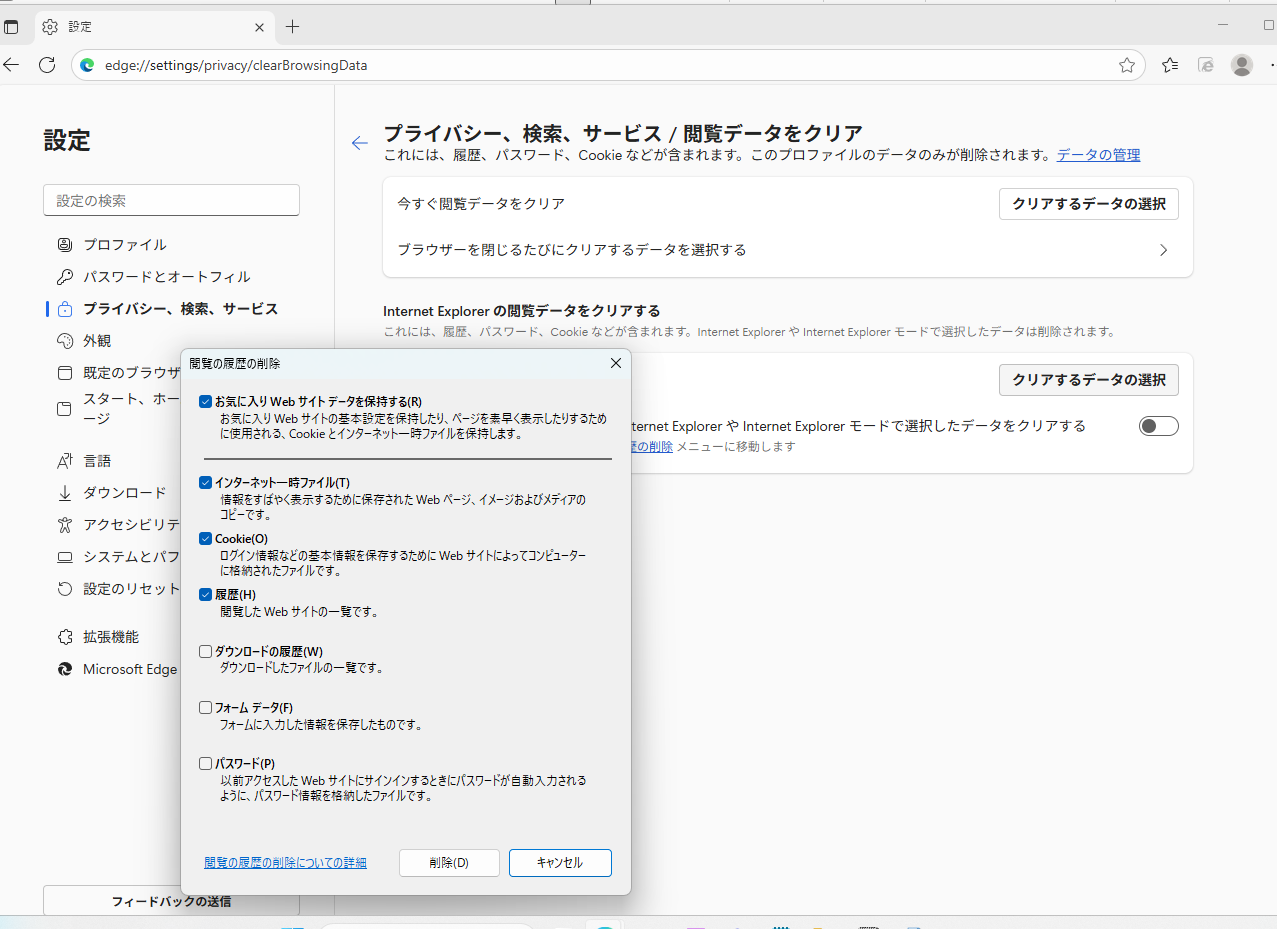Reload the page with refresh icon
The image size is (1277, 929).
46,65
